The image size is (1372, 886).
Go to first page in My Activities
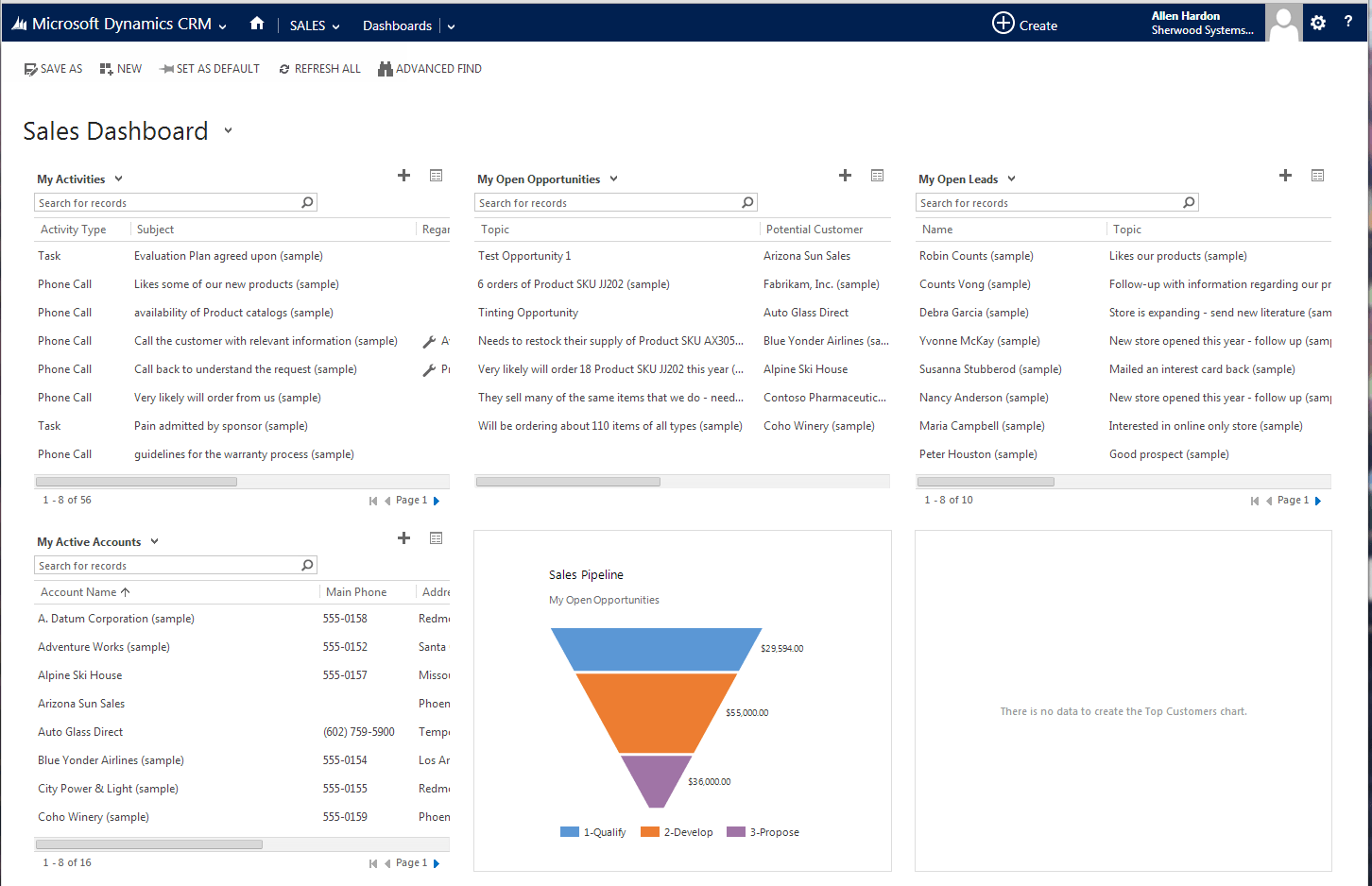[373, 501]
